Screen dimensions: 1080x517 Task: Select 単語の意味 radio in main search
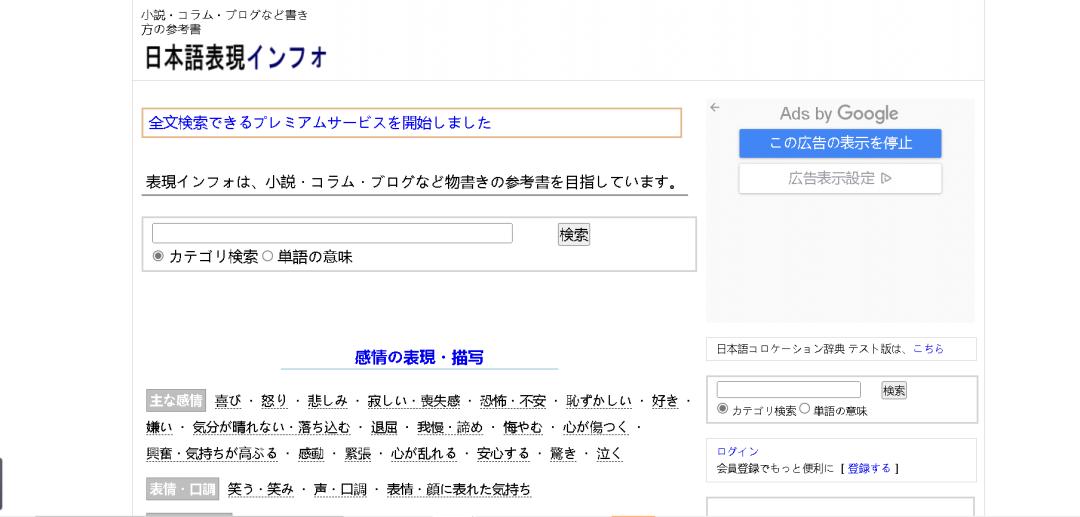tap(267, 256)
